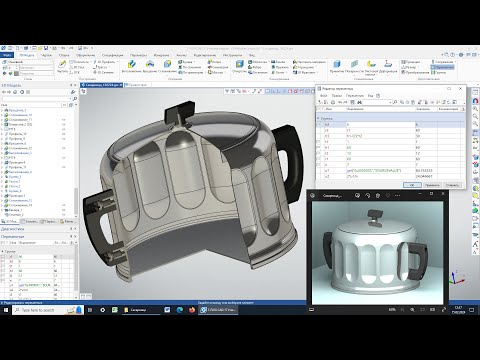The height and width of the screenshot is (360, 480).
Task: Click the binoculars find icon in variables editor
Action: (360, 102)
